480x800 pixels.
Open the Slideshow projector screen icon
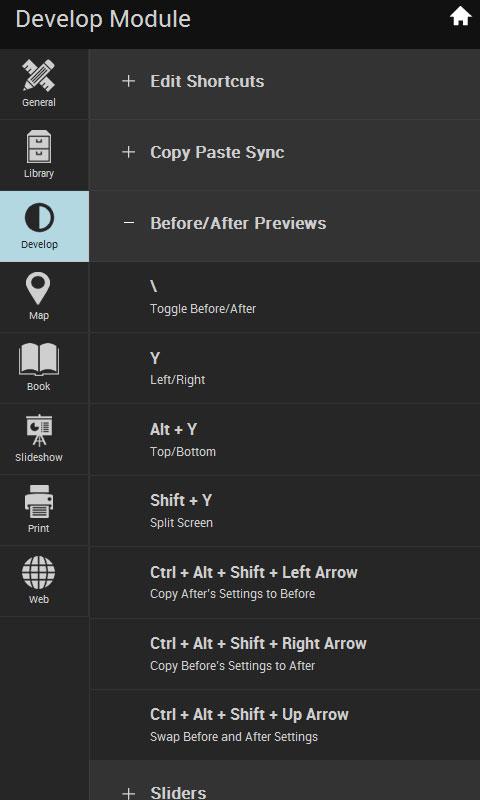click(39, 431)
